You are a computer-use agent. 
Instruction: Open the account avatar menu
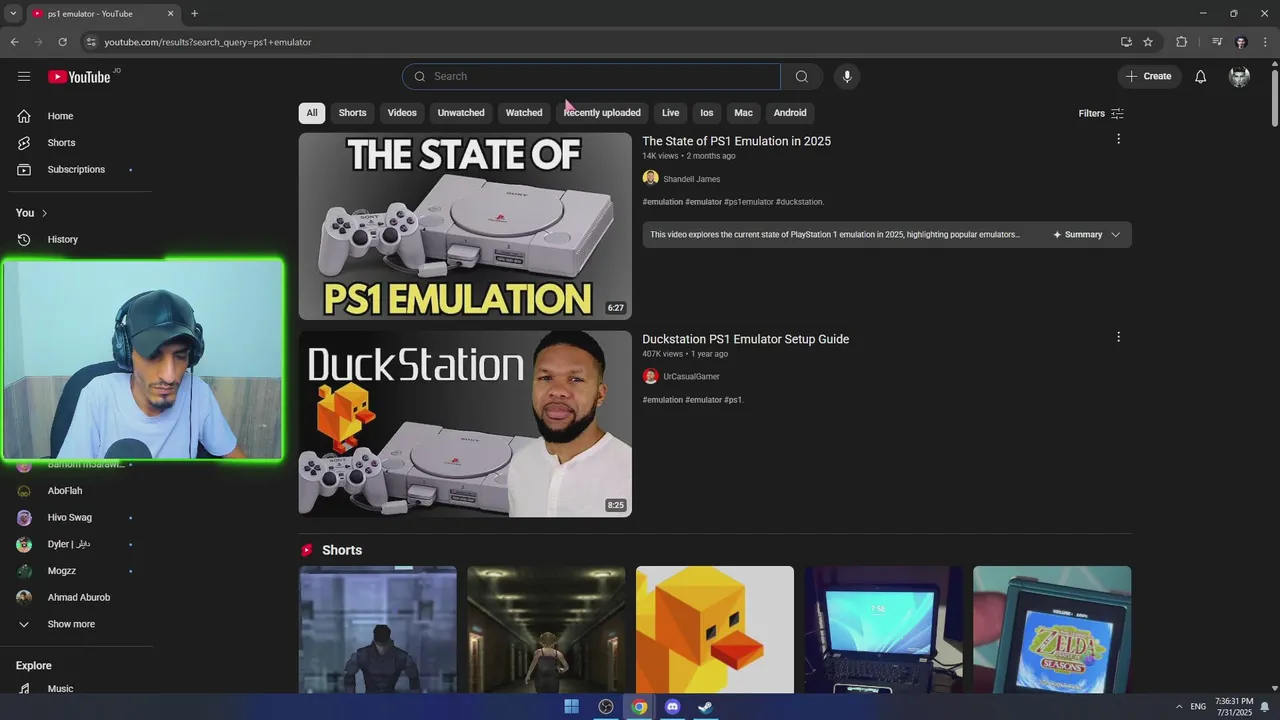pyautogui.click(x=1239, y=77)
